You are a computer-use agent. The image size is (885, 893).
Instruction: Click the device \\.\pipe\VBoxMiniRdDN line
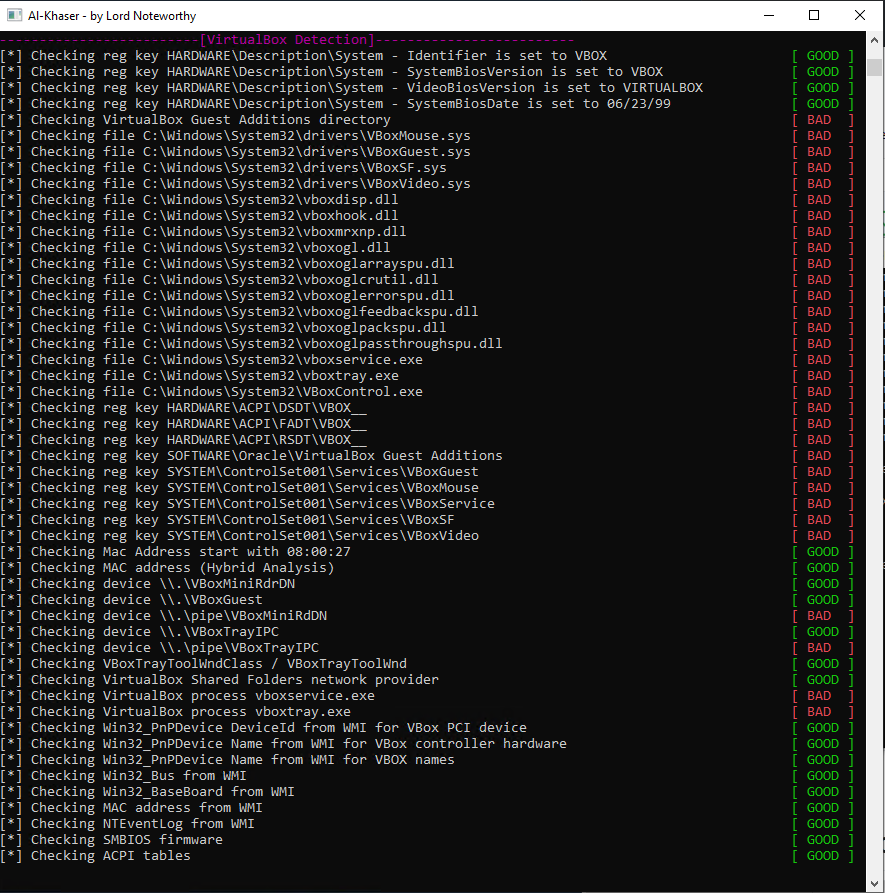click(x=427, y=616)
